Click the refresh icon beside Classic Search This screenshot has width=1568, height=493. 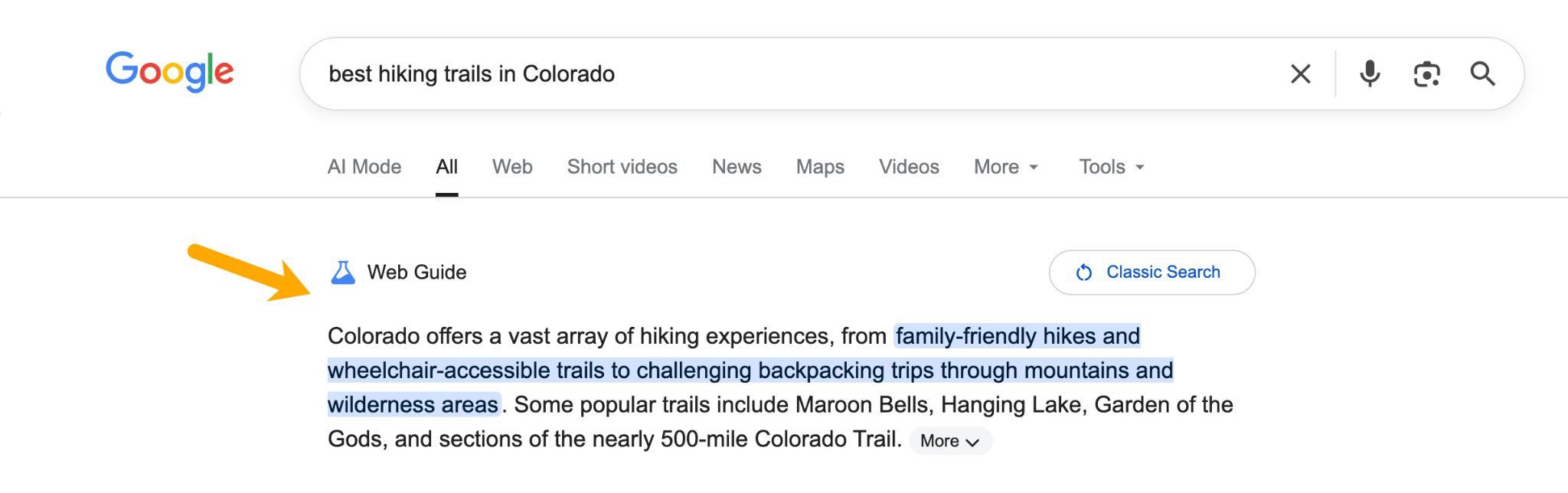[1084, 272]
